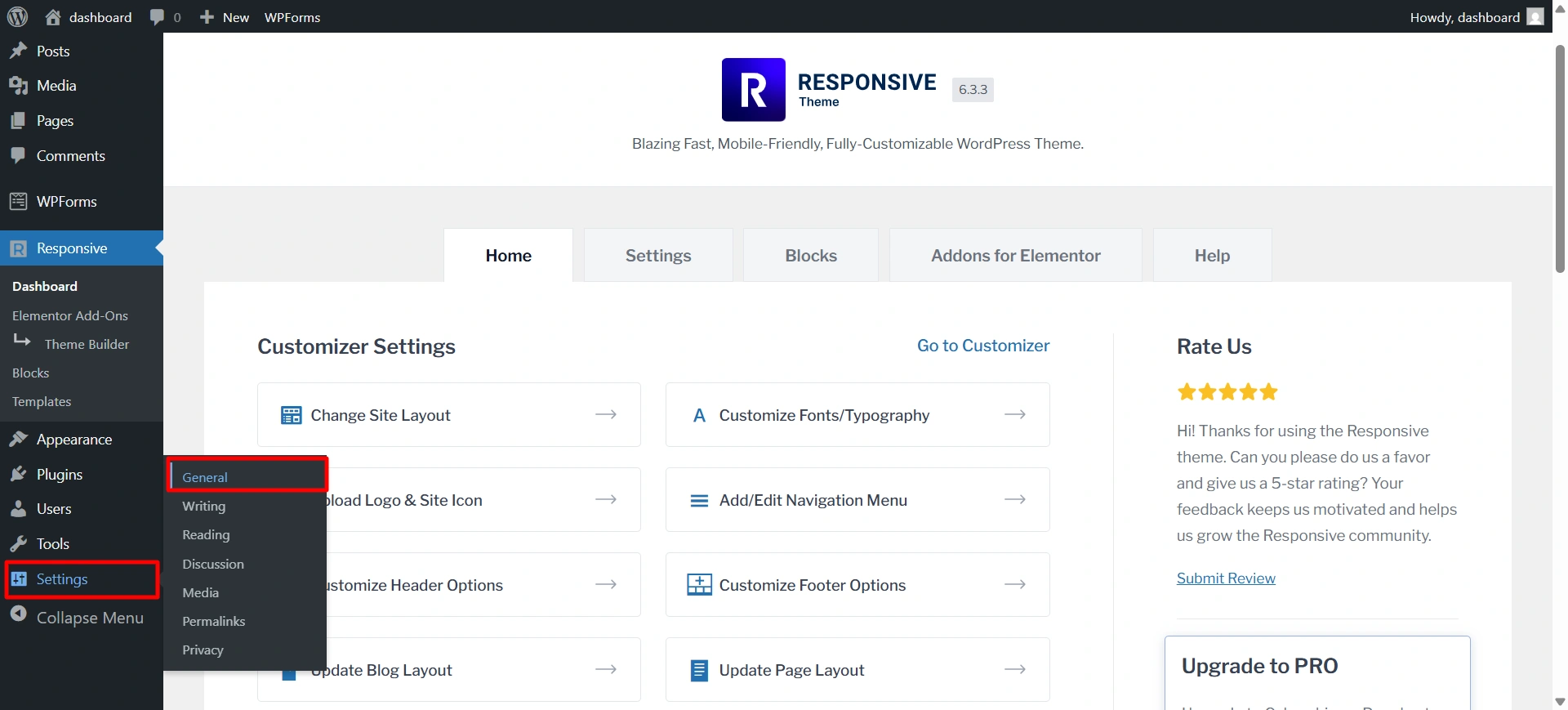The image size is (1568, 710).
Task: Click the Pages icon in sidebar
Action: coord(19,120)
